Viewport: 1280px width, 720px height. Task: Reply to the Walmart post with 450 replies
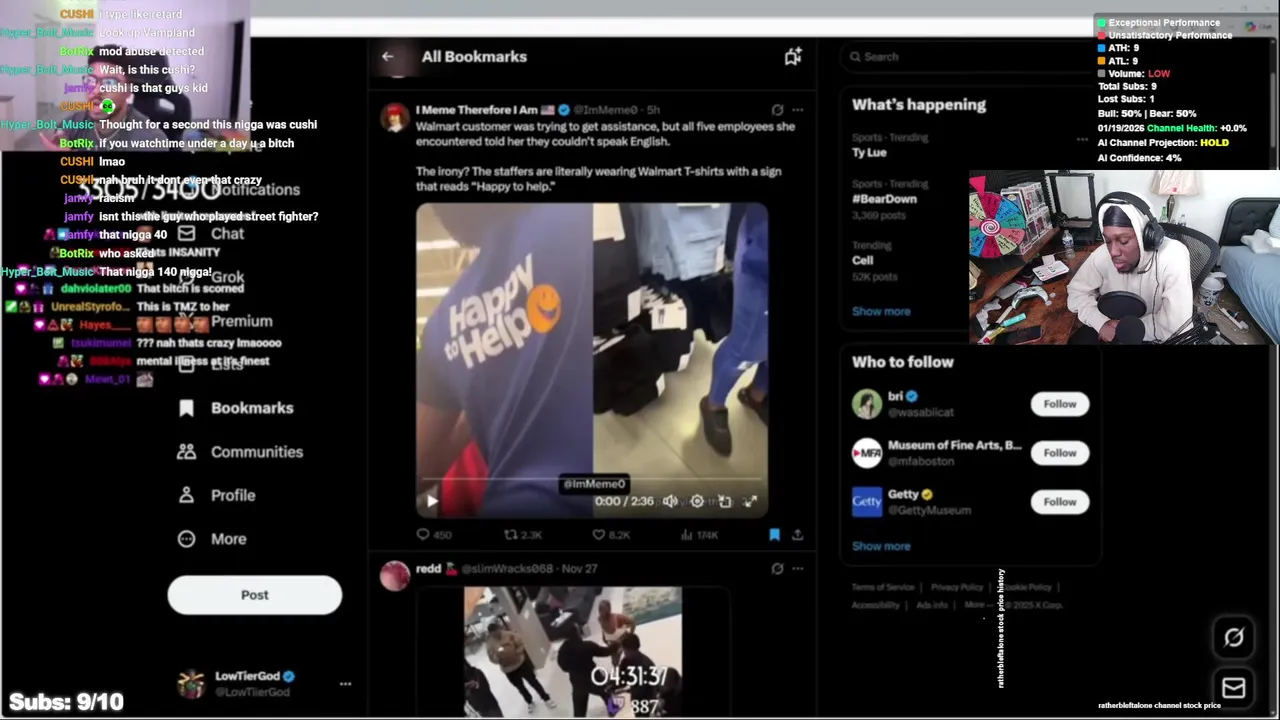coord(434,535)
